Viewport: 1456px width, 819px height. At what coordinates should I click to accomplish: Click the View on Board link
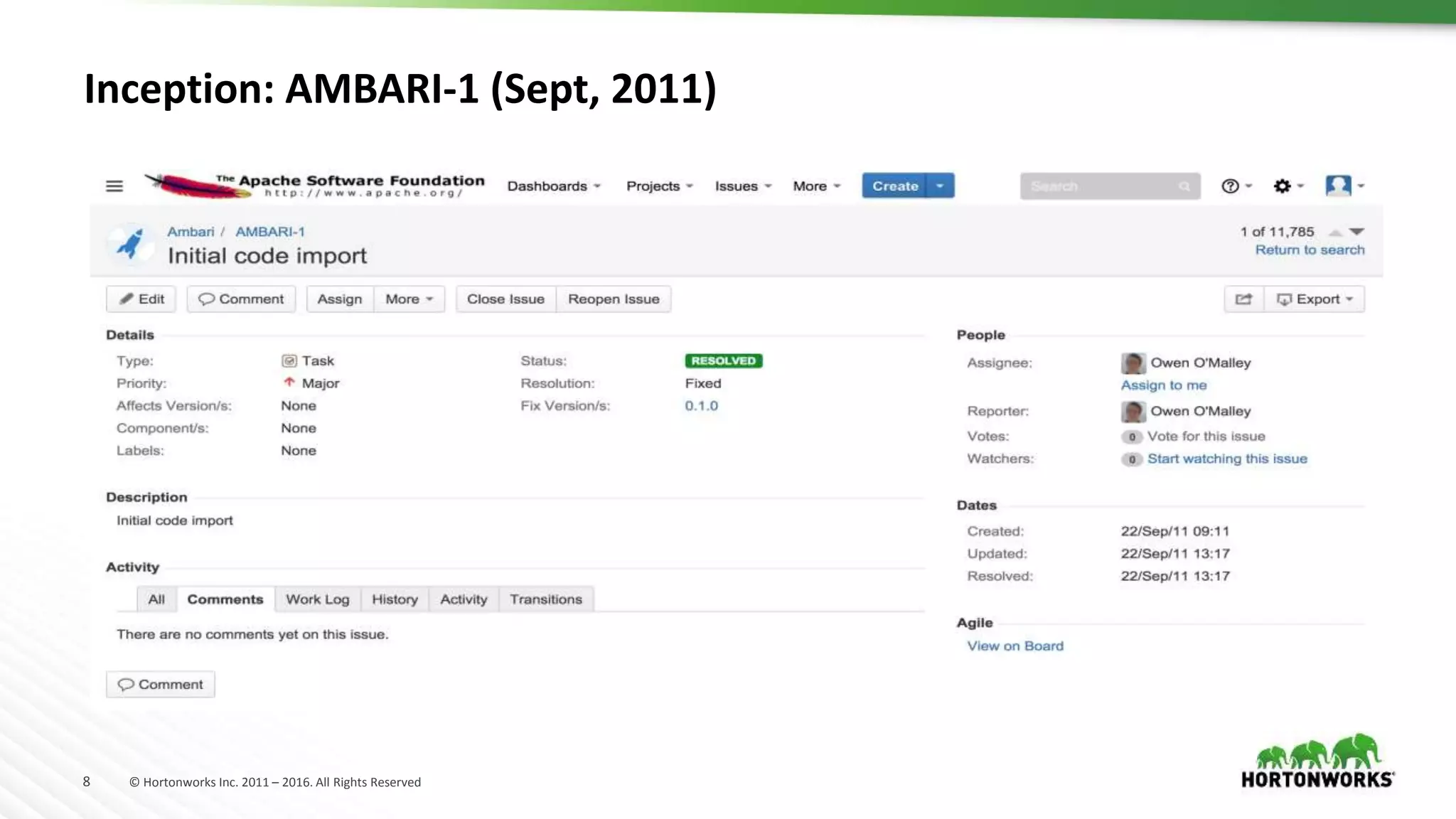[1015, 646]
